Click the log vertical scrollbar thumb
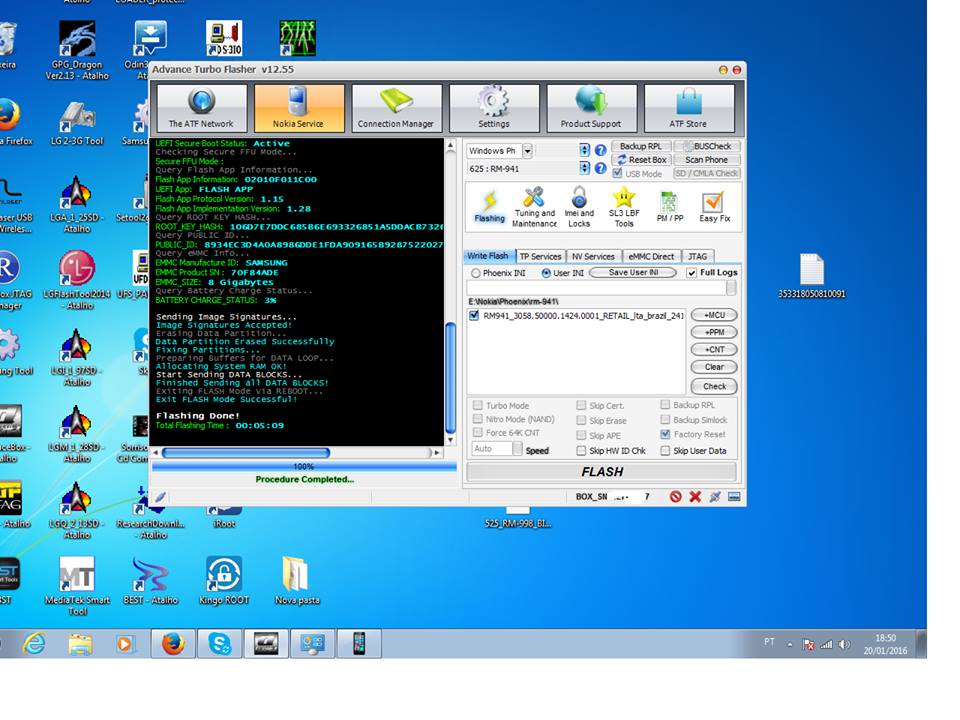The height and width of the screenshot is (720, 960). (x=451, y=378)
